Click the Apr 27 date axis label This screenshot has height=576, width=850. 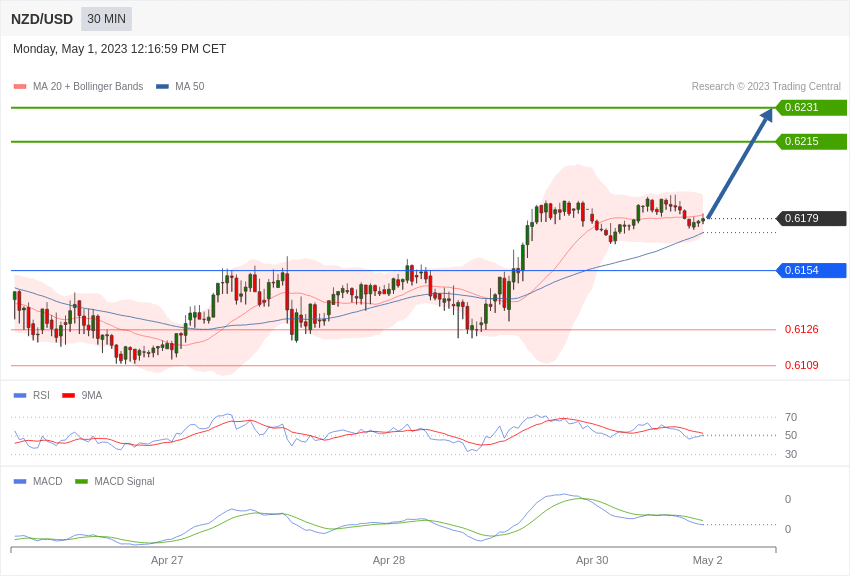pyautogui.click(x=167, y=560)
